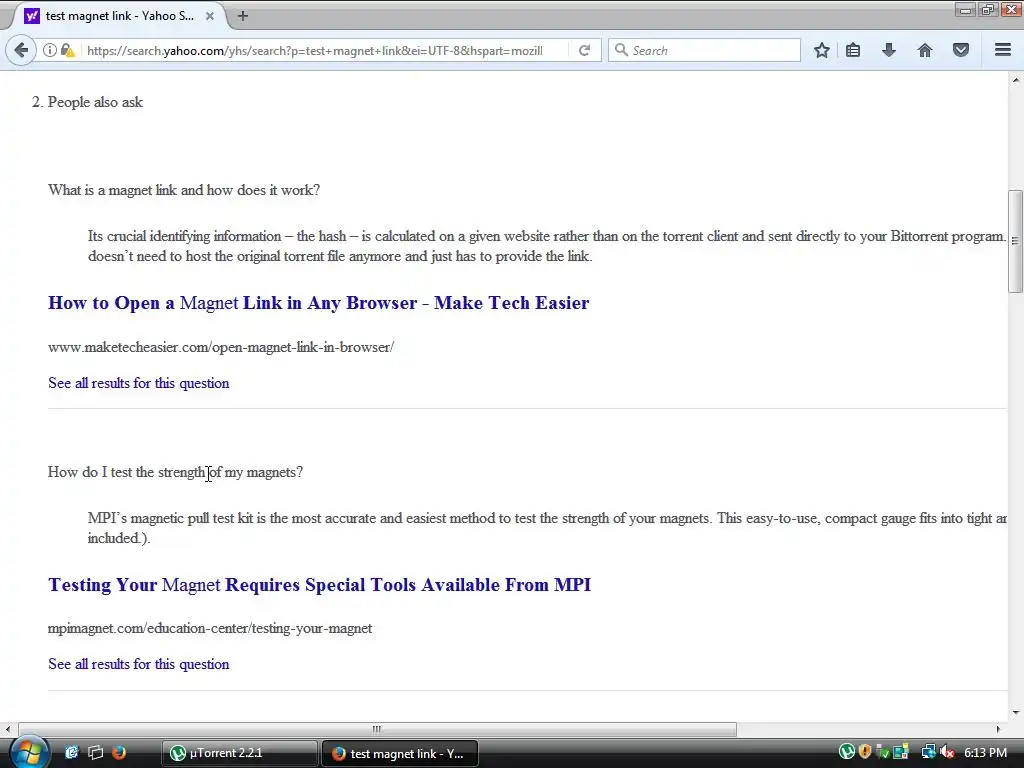Viewport: 1024px width, 768px height.
Task: Click the vertical scrollbar thumb
Action: [1015, 241]
